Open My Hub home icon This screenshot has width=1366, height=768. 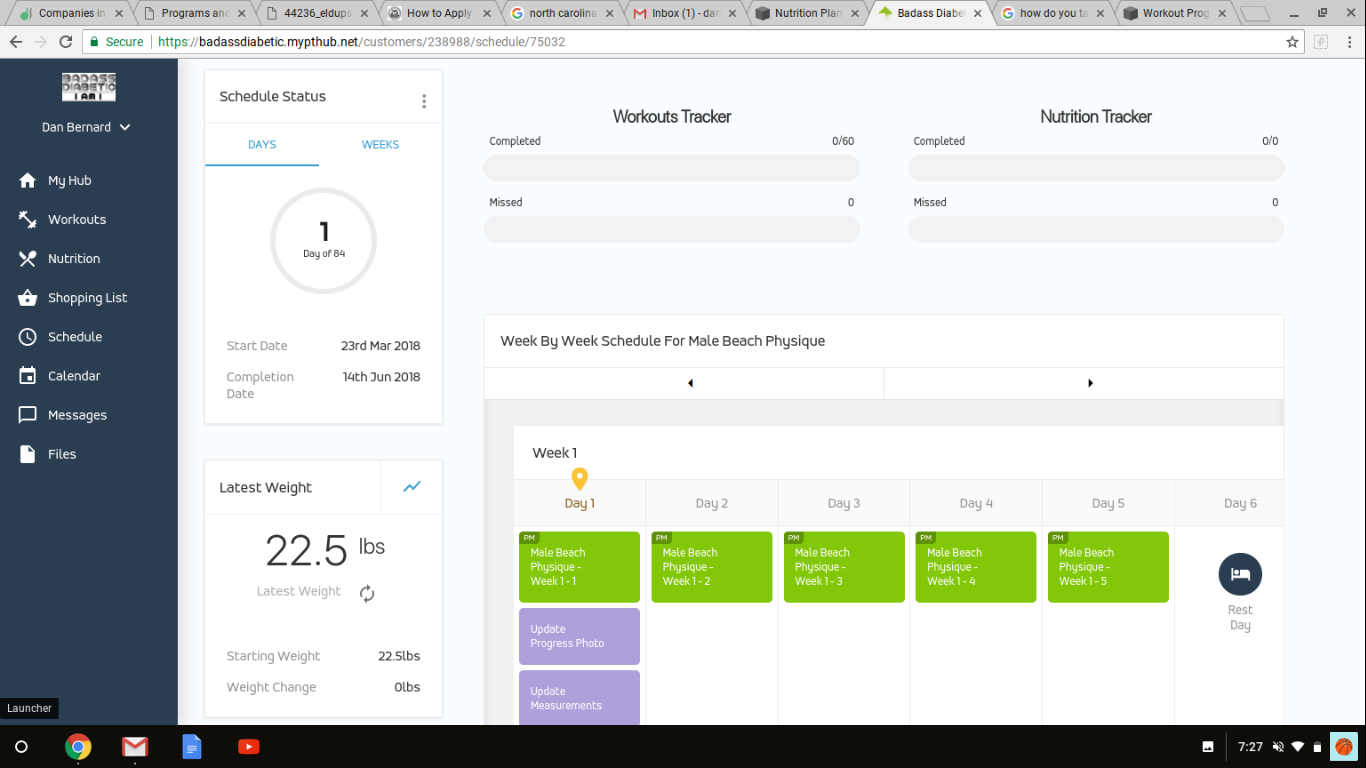click(28, 180)
